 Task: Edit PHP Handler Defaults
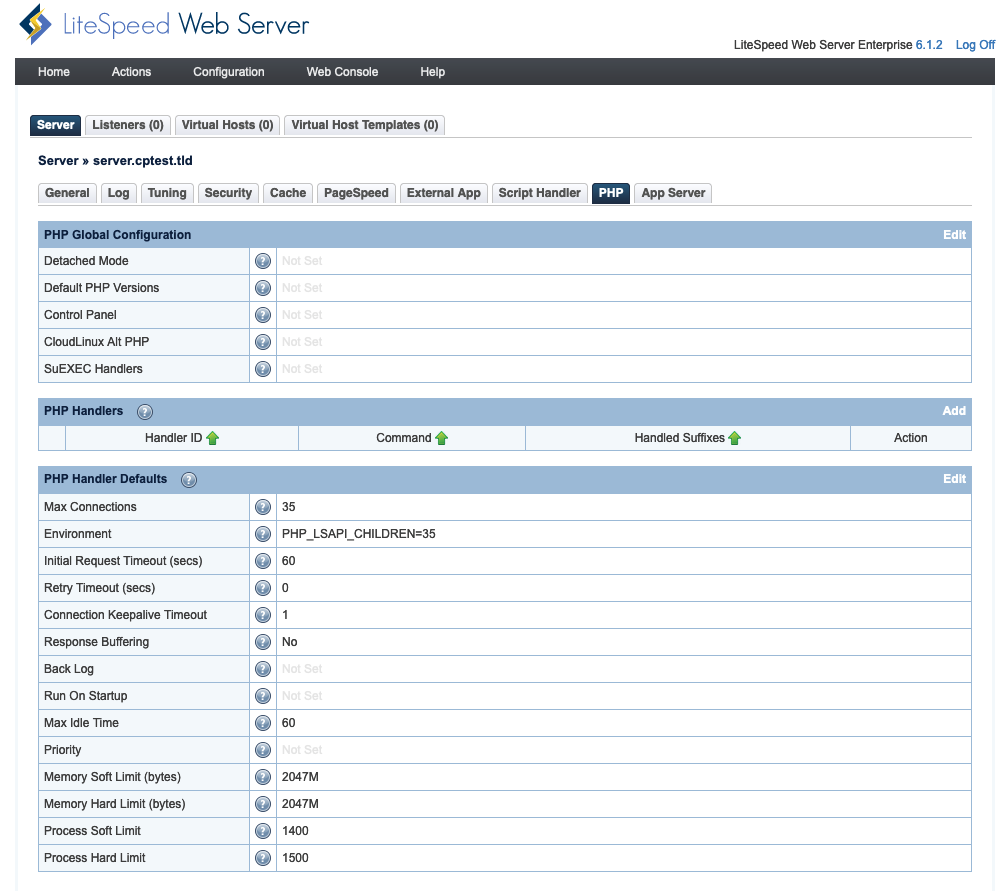(x=954, y=478)
